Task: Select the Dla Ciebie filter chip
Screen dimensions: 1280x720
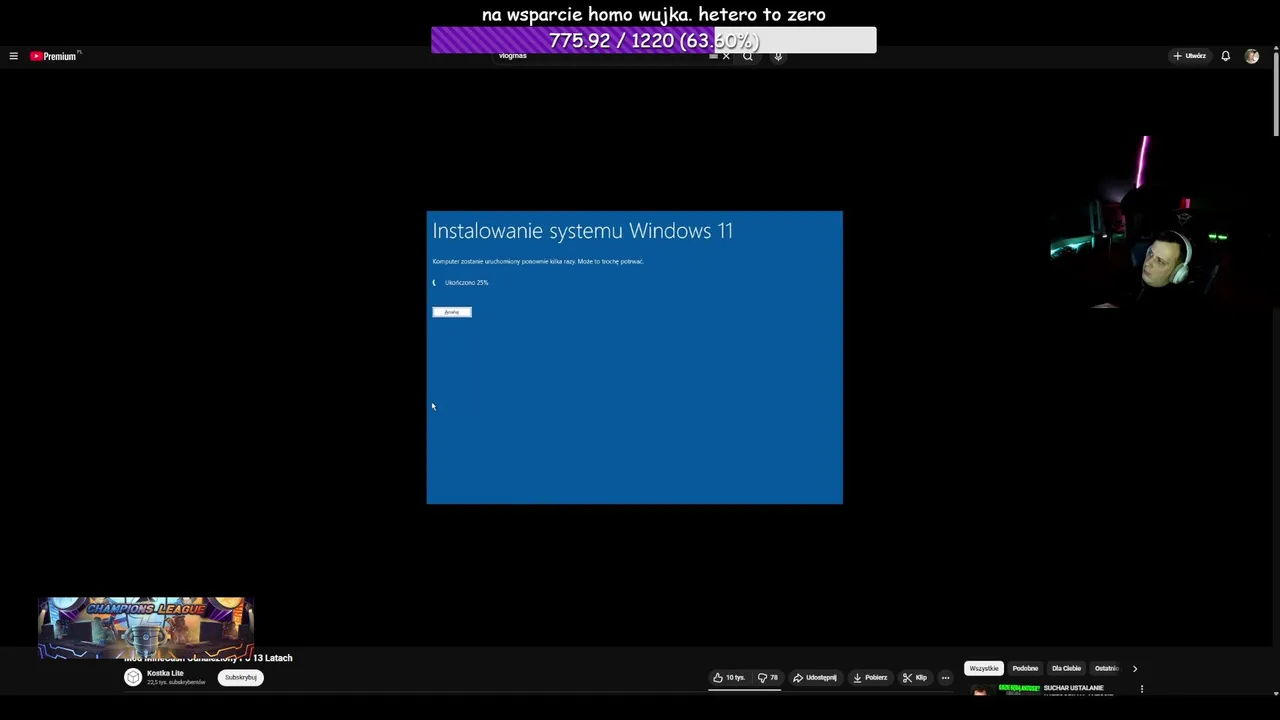Action: [x=1066, y=668]
